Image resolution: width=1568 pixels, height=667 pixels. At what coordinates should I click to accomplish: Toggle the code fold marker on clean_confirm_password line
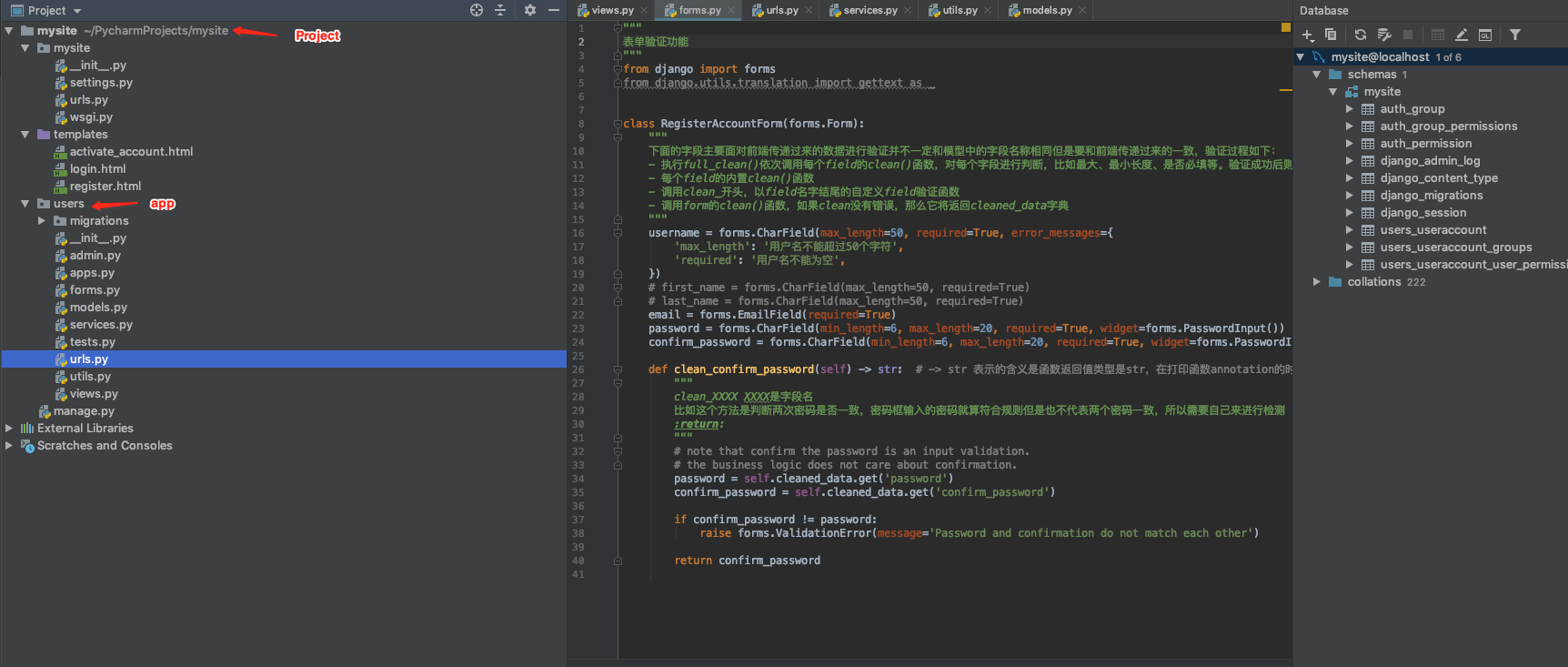pyautogui.click(x=618, y=369)
